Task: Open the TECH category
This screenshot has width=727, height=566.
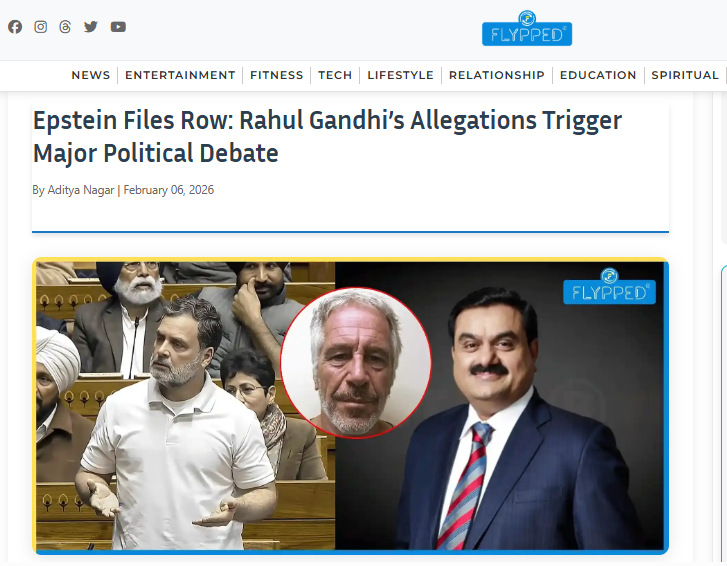Action: click(x=335, y=75)
